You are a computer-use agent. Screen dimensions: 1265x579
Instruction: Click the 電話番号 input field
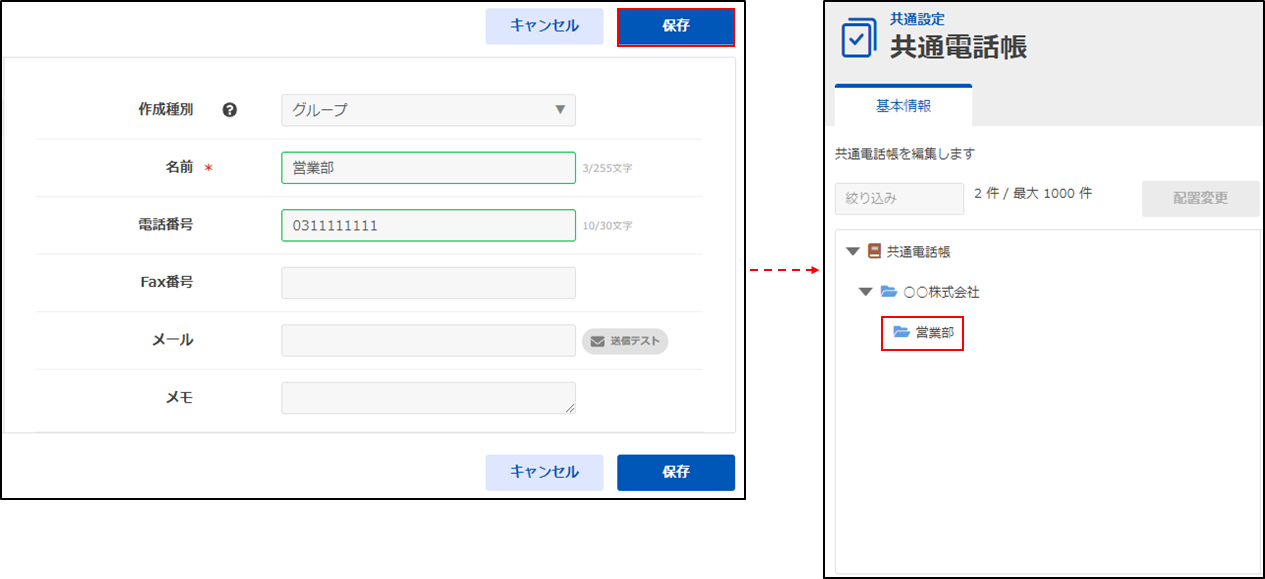coord(428,226)
